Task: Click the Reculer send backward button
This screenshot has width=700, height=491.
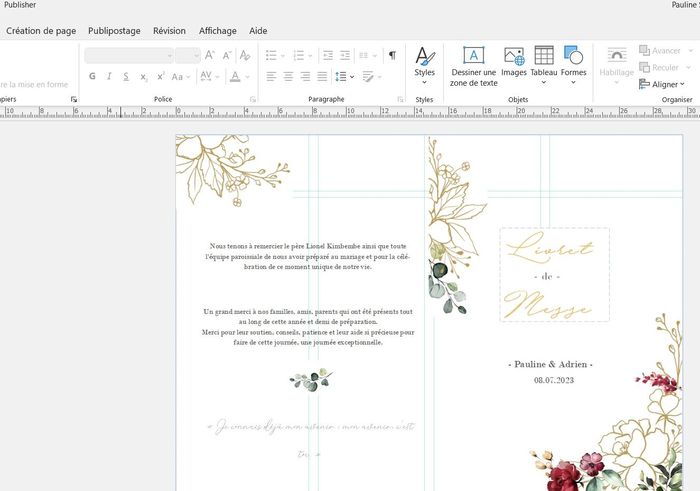Action: click(659, 67)
